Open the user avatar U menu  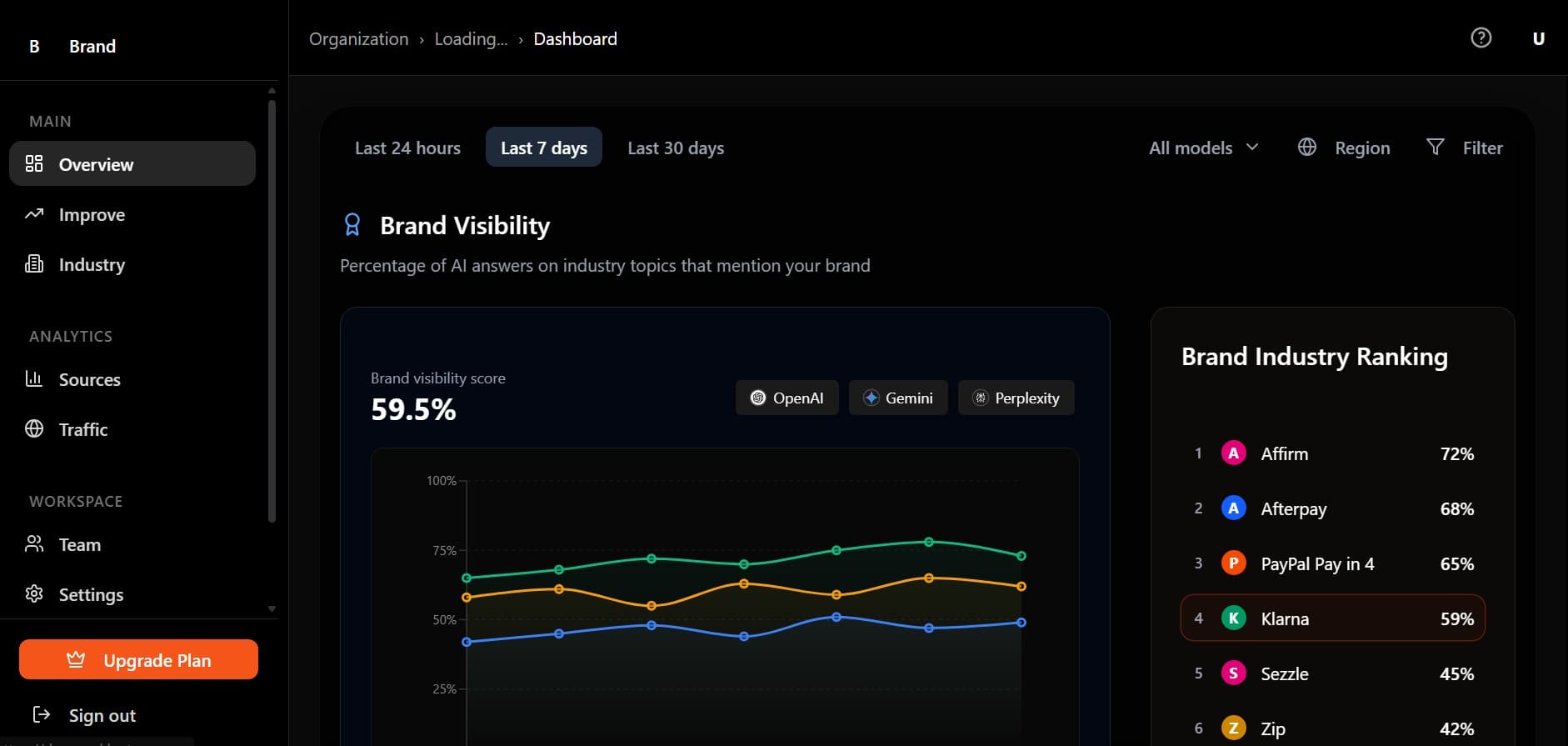(x=1538, y=38)
